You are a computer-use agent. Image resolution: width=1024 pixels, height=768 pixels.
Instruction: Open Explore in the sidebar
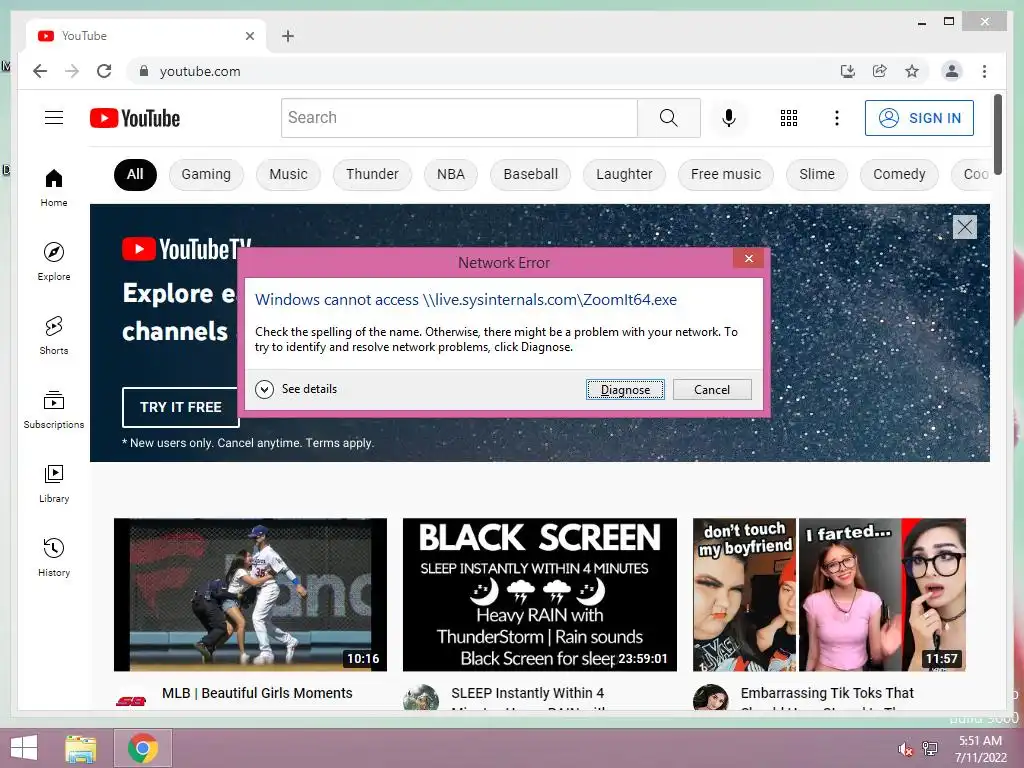tap(54, 262)
